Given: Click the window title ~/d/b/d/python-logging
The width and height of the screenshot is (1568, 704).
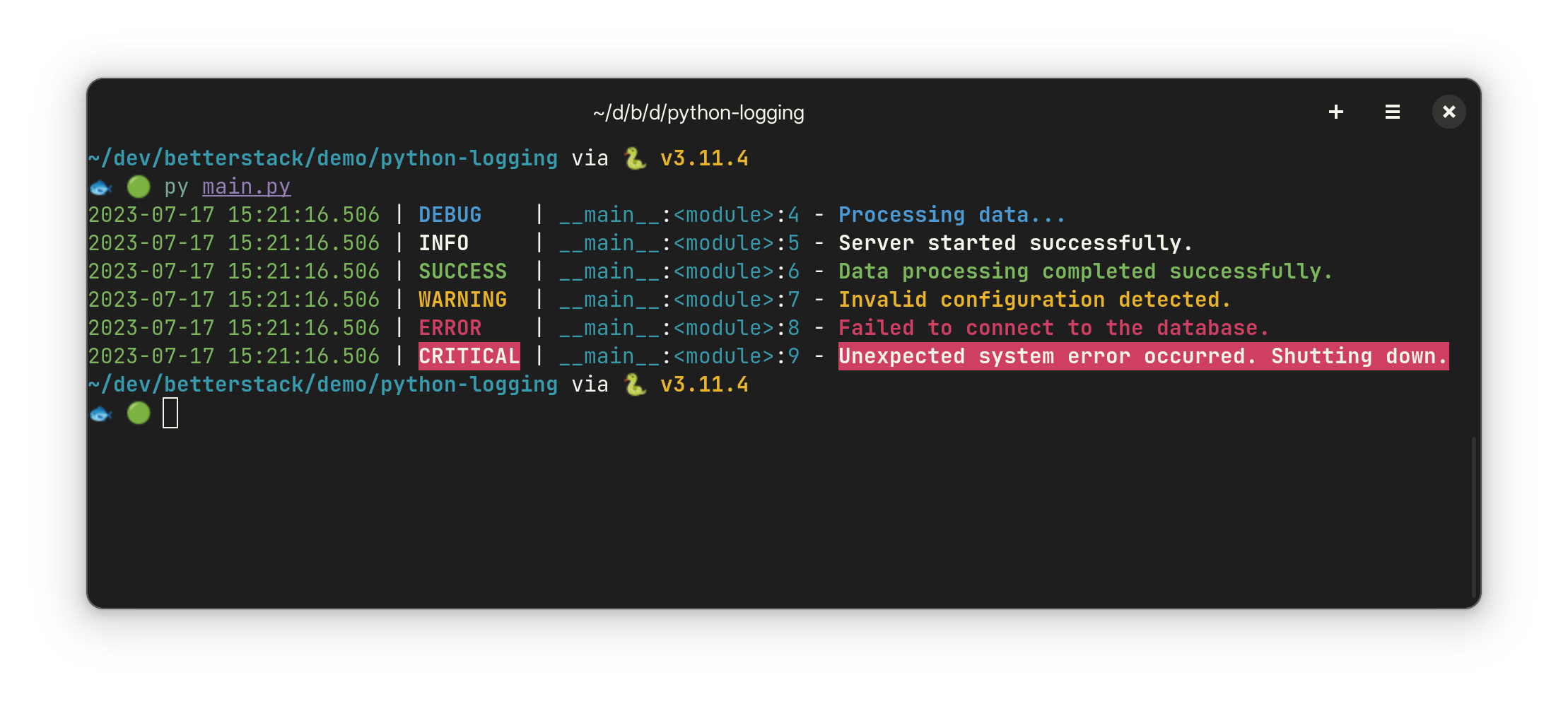Looking at the screenshot, I should coord(698,112).
